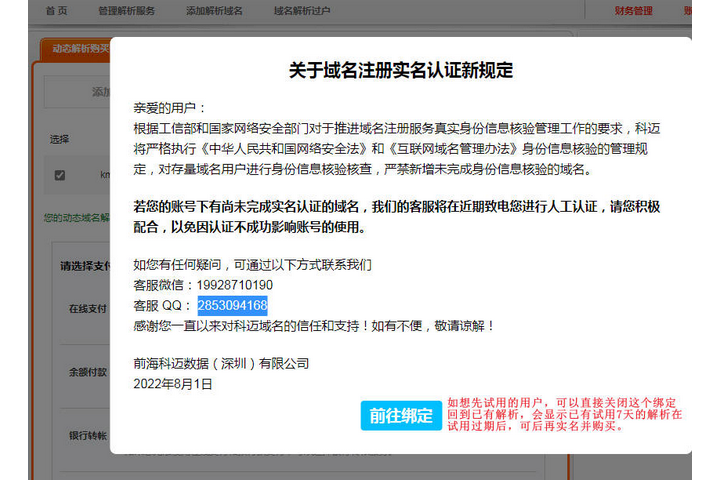Select the 余额付款 payment option
Screen dimensions: 720x480
pyautogui.click(x=87, y=372)
